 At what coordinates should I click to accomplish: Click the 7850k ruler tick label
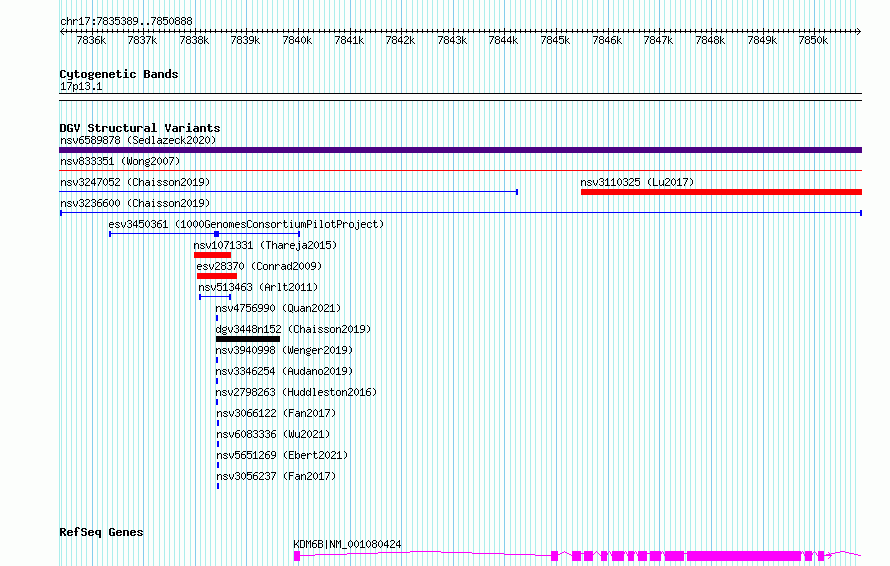click(813, 40)
